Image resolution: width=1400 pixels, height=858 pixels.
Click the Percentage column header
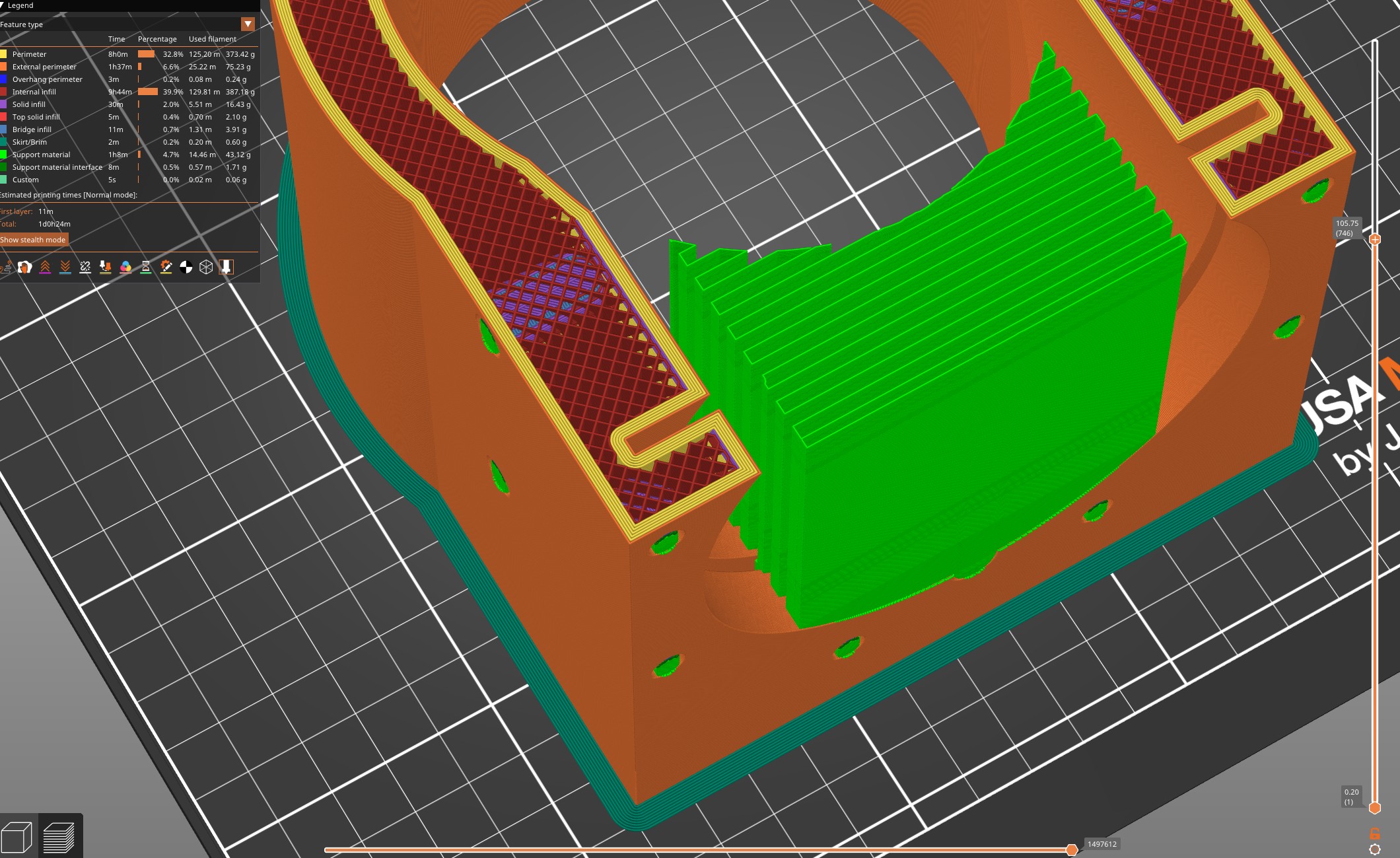tap(157, 39)
